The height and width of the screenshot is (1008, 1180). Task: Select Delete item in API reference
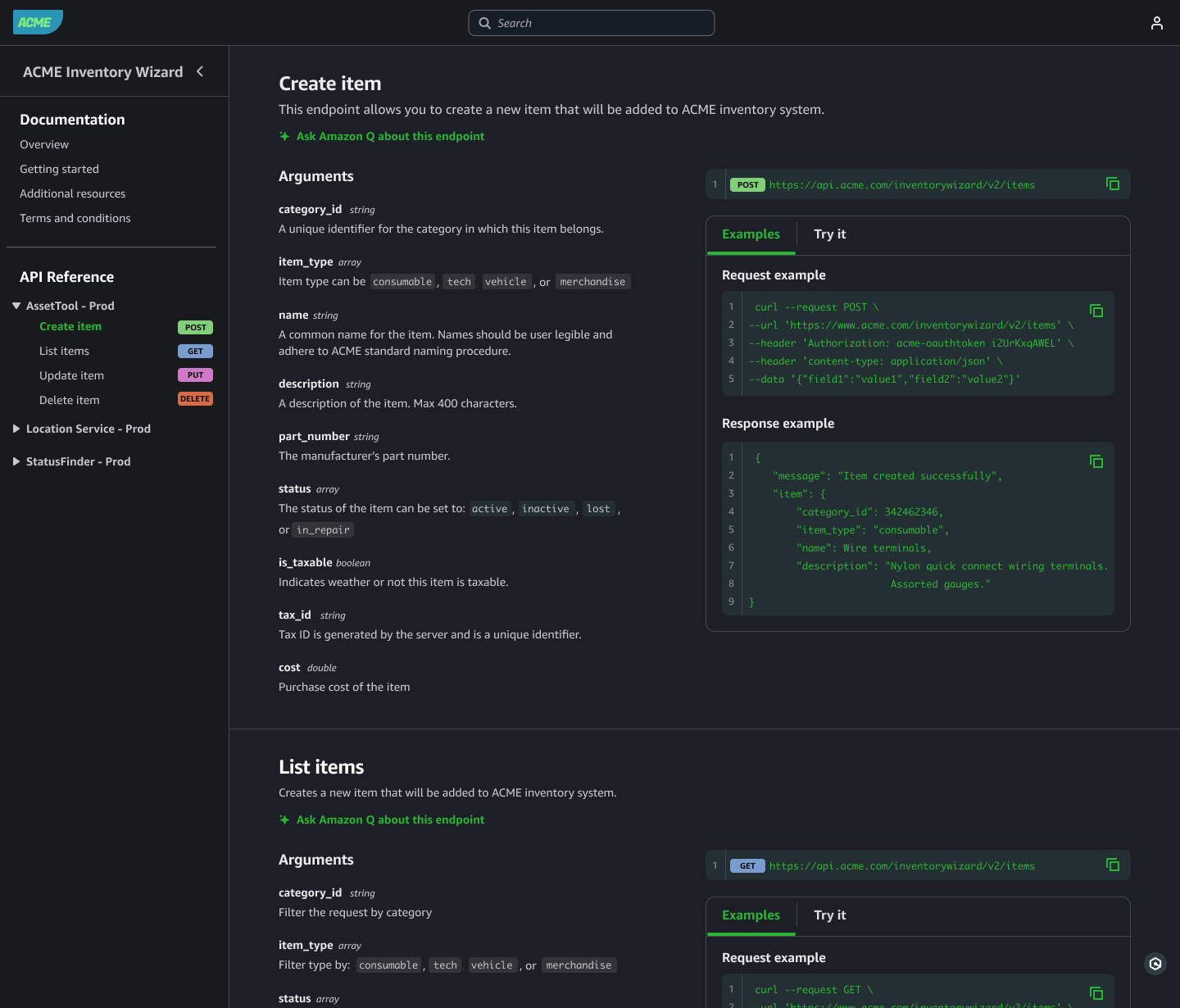click(x=70, y=400)
